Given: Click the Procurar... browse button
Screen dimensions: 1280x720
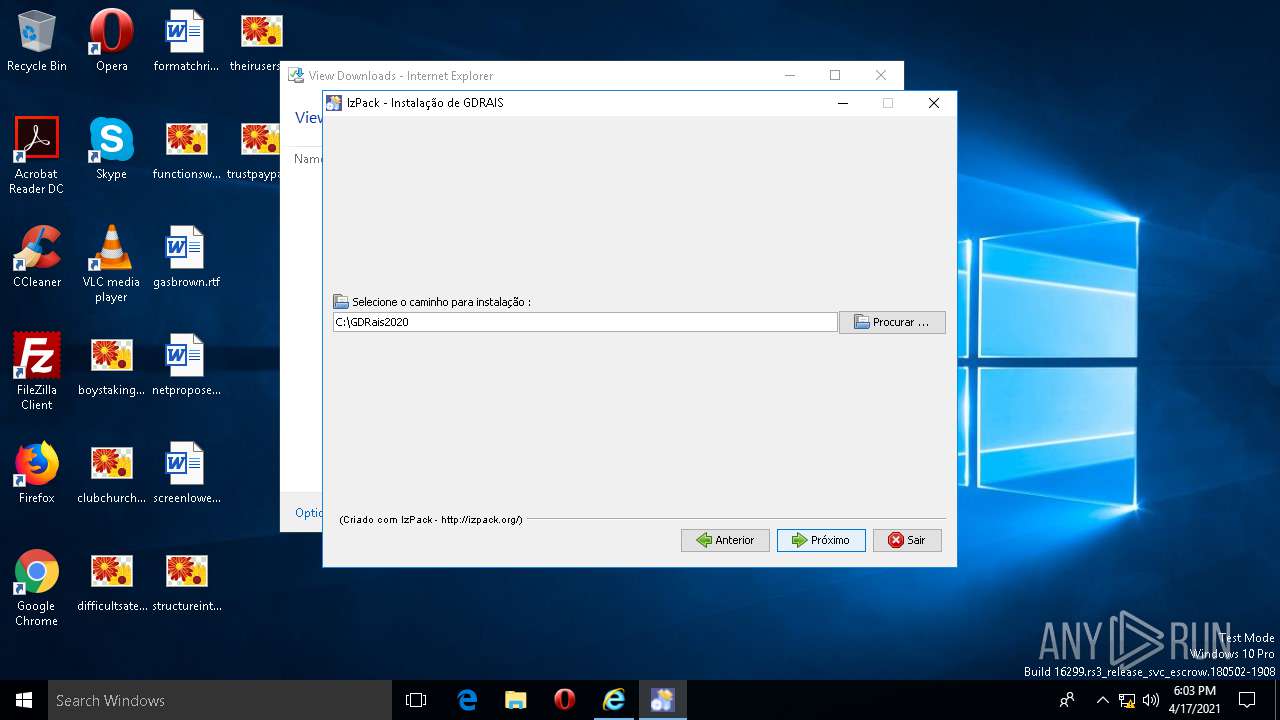Looking at the screenshot, I should pos(892,322).
